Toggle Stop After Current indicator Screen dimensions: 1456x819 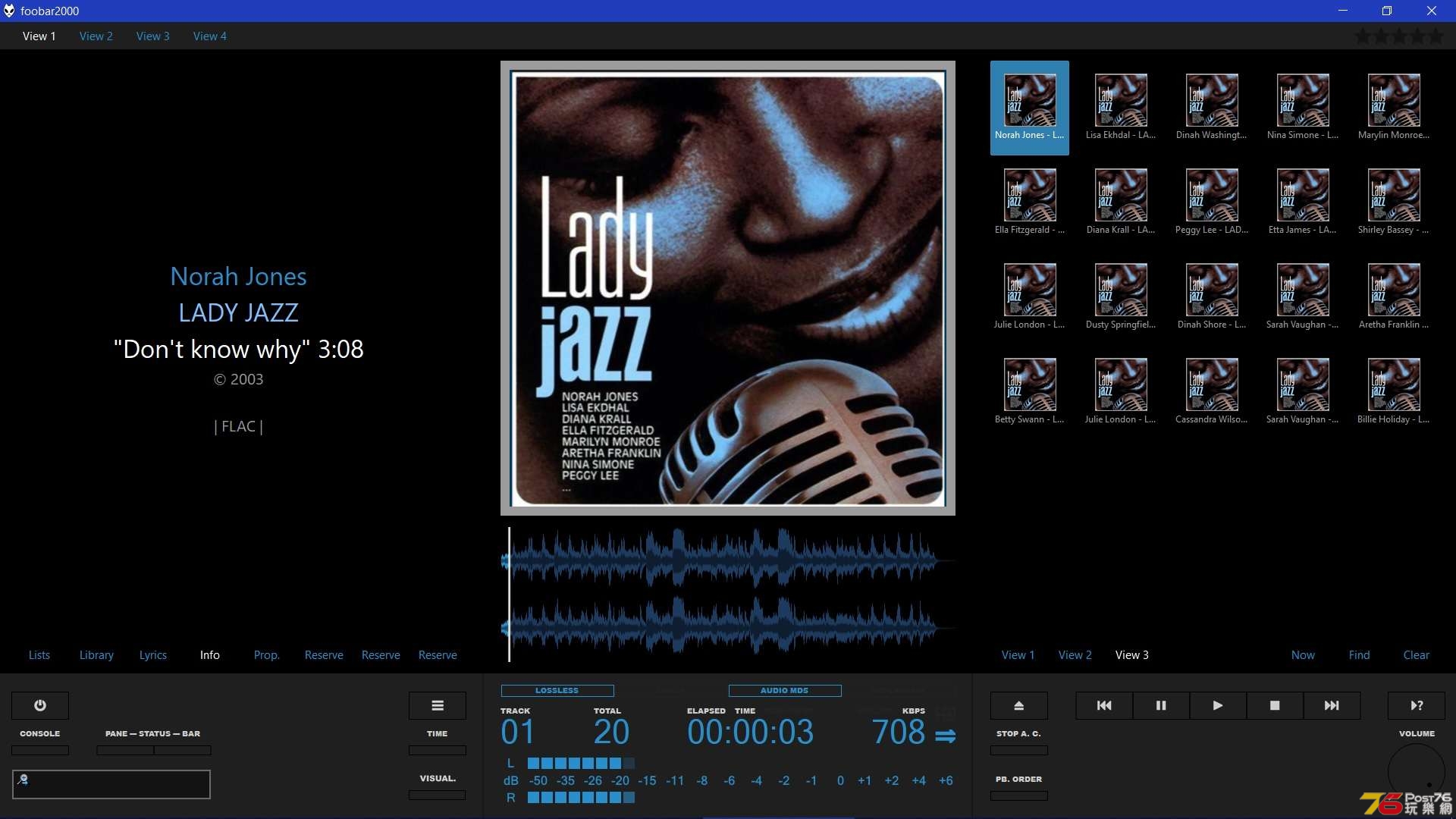click(x=1019, y=751)
